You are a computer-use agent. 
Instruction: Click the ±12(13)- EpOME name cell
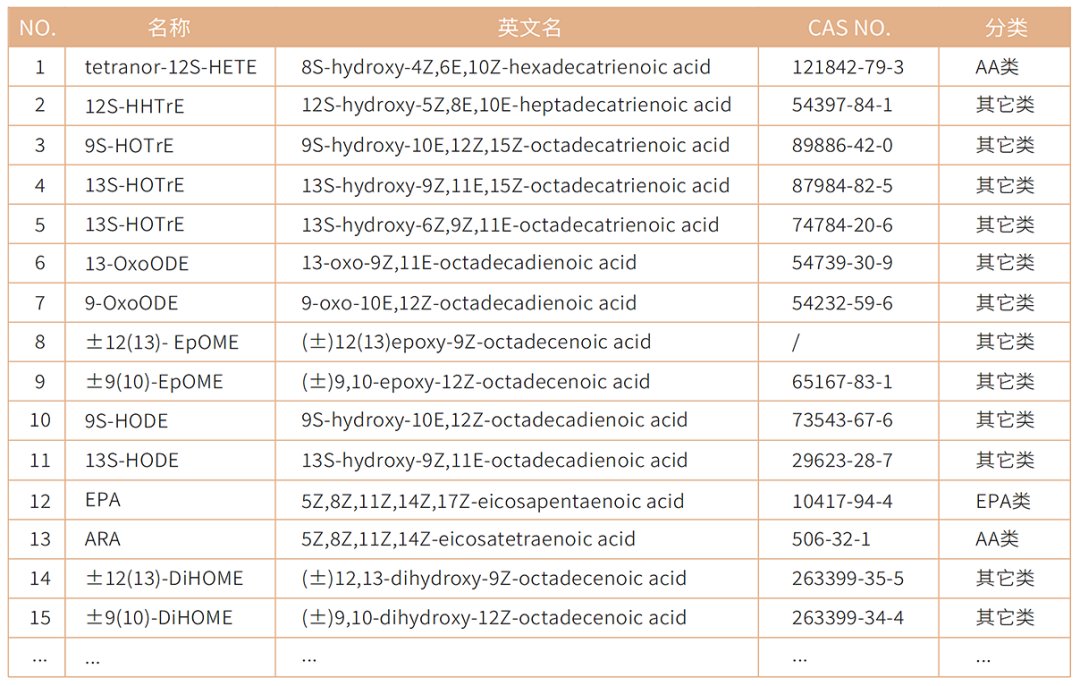[x=162, y=343]
